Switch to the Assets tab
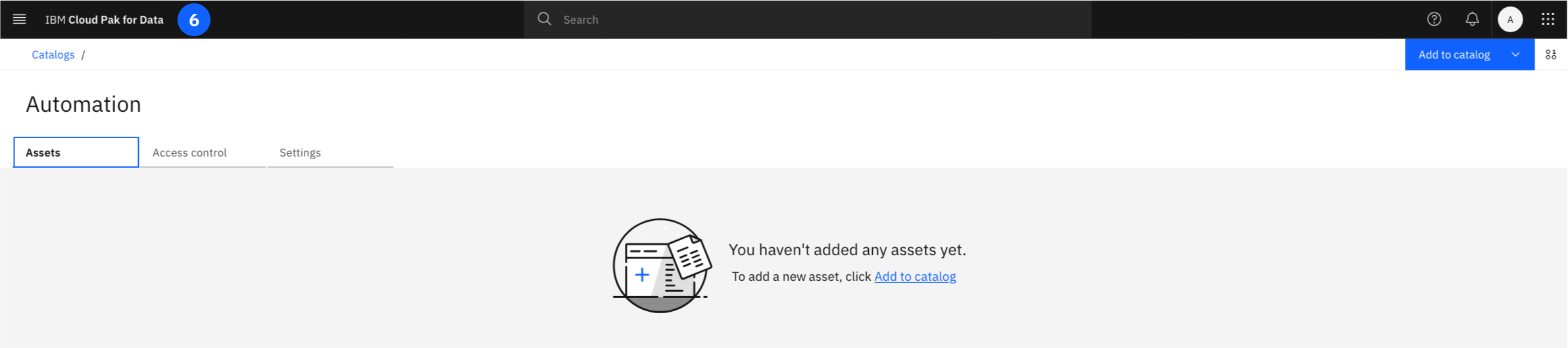This screenshot has width=1568, height=348. (76, 153)
